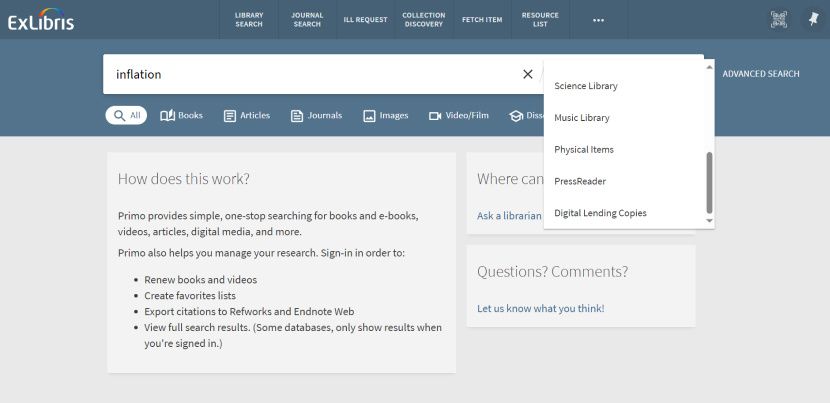Image resolution: width=830 pixels, height=403 pixels.
Task: Filter by Journals resource type
Action: coord(316,116)
